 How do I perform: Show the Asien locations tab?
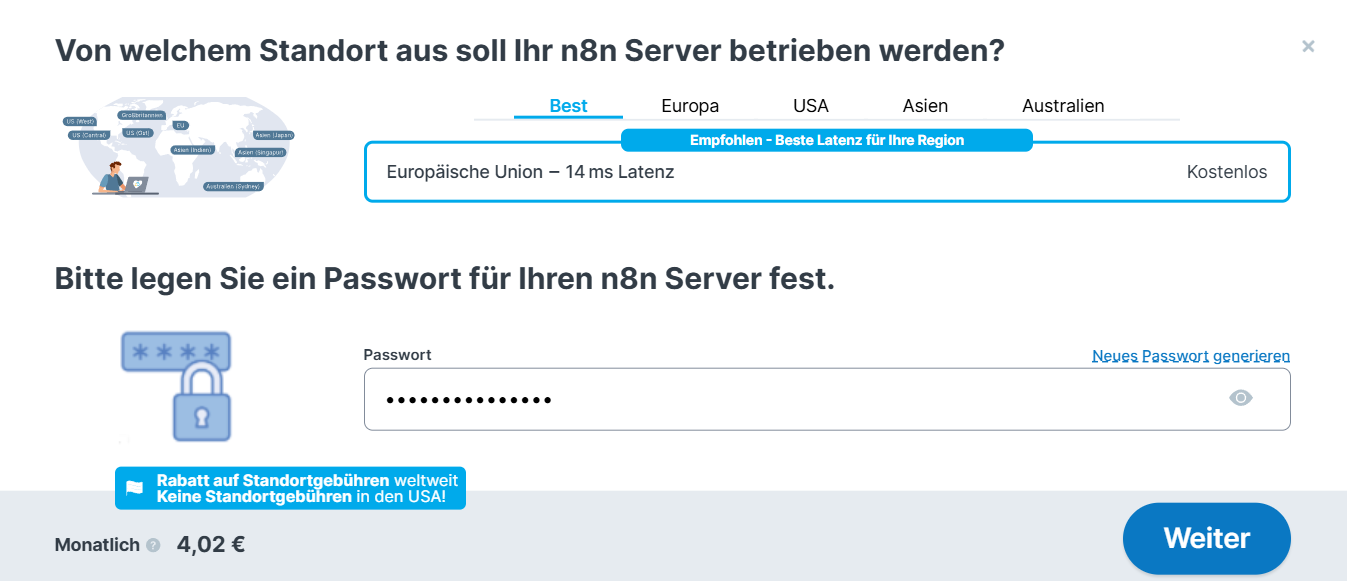coord(925,106)
